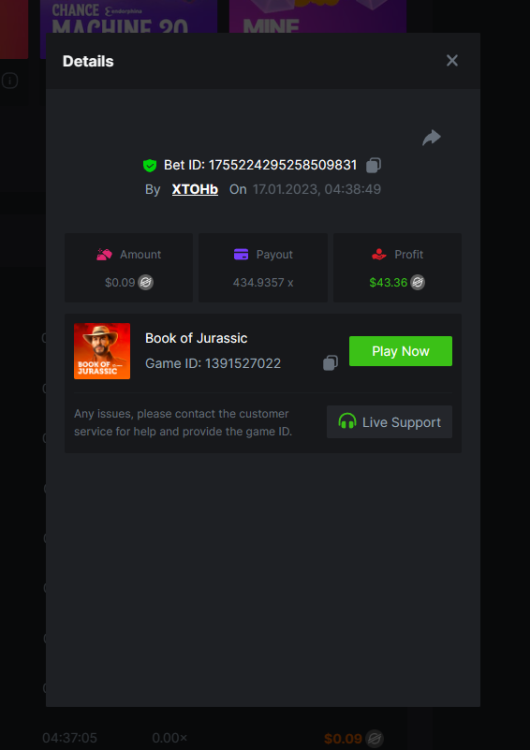The image size is (530, 750).
Task: Click the info circle icon at left edge
Action: coord(10,80)
